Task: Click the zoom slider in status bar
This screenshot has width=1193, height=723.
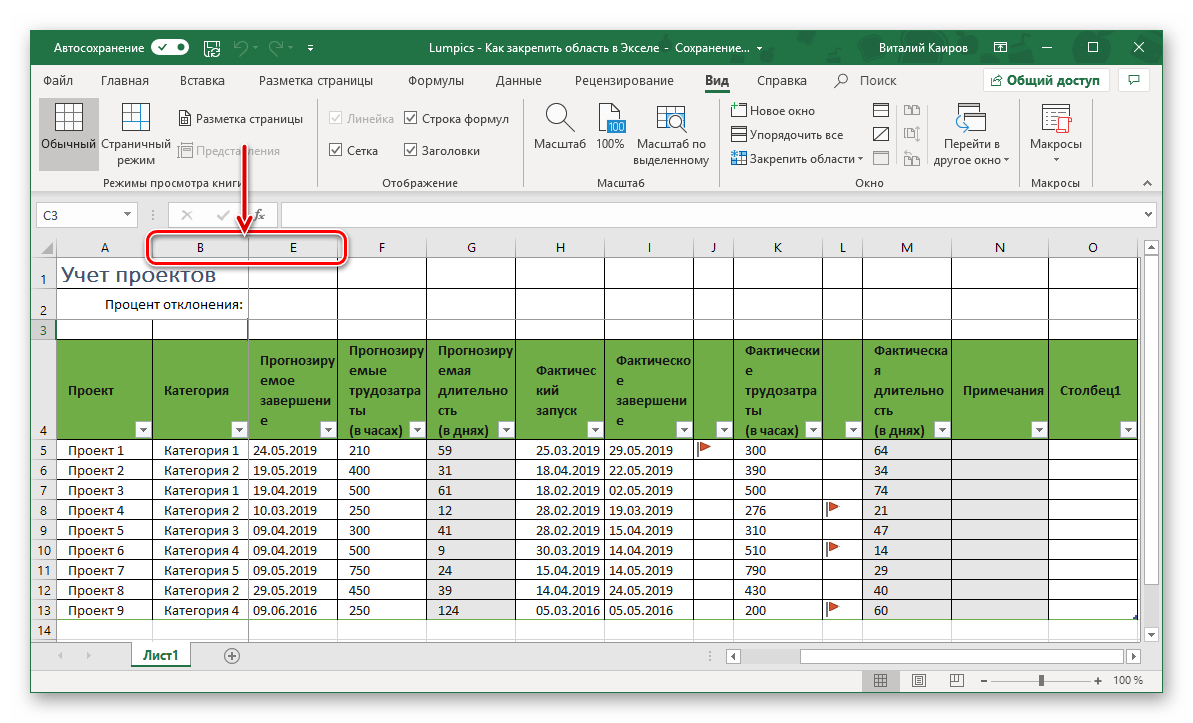Action: [x=1041, y=680]
